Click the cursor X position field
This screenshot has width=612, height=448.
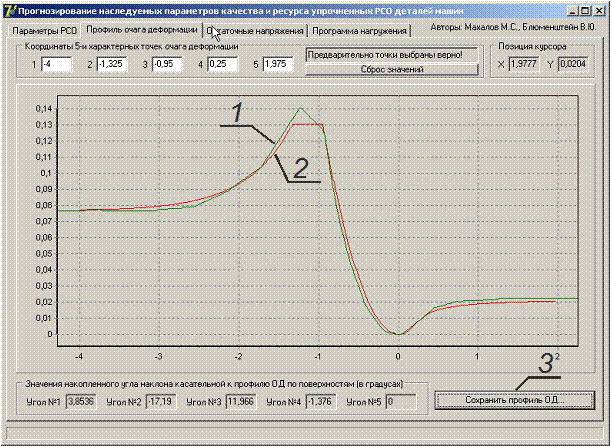(x=523, y=65)
